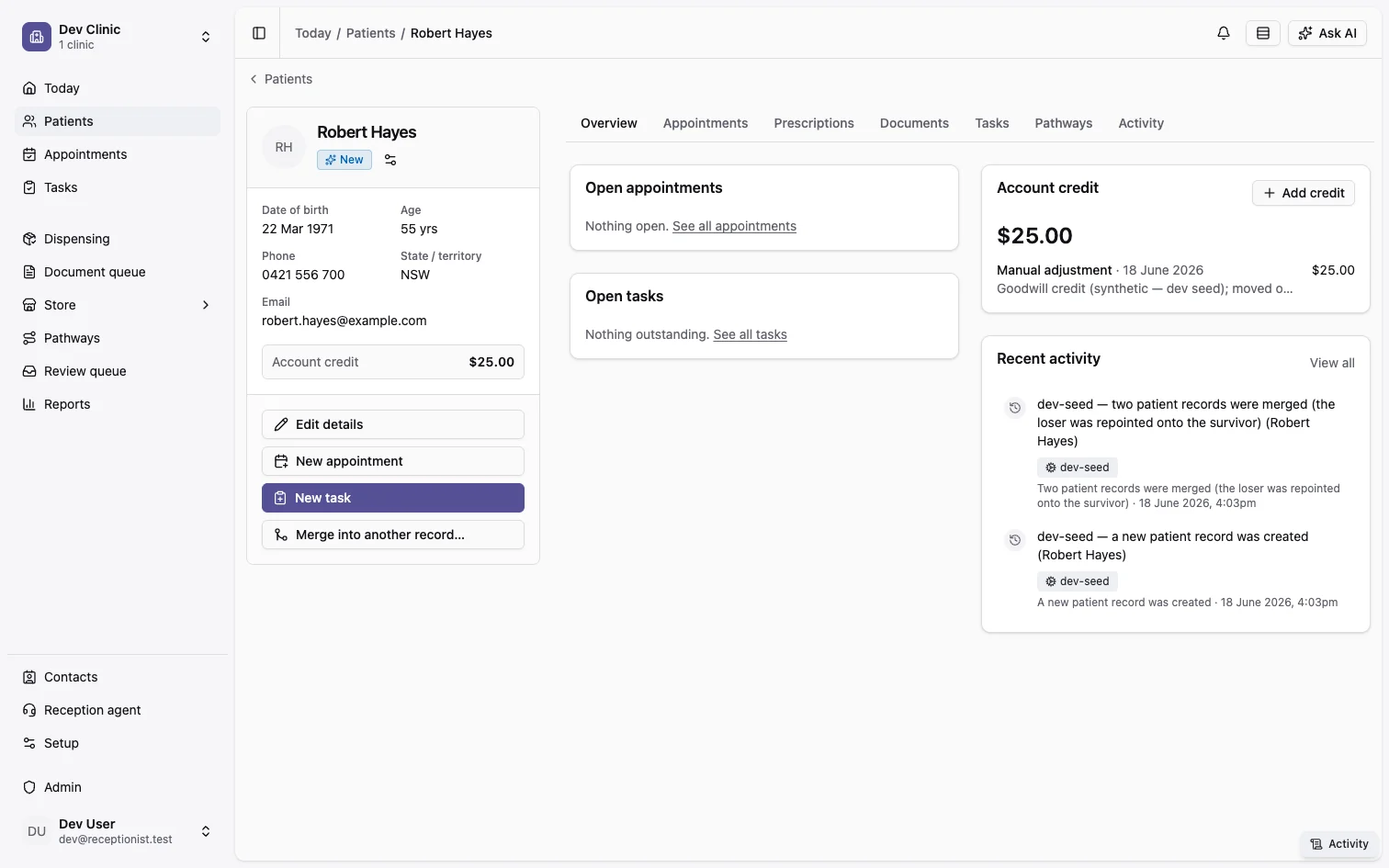Go to Today in sidebar
This screenshot has width=1389, height=868.
click(x=118, y=88)
